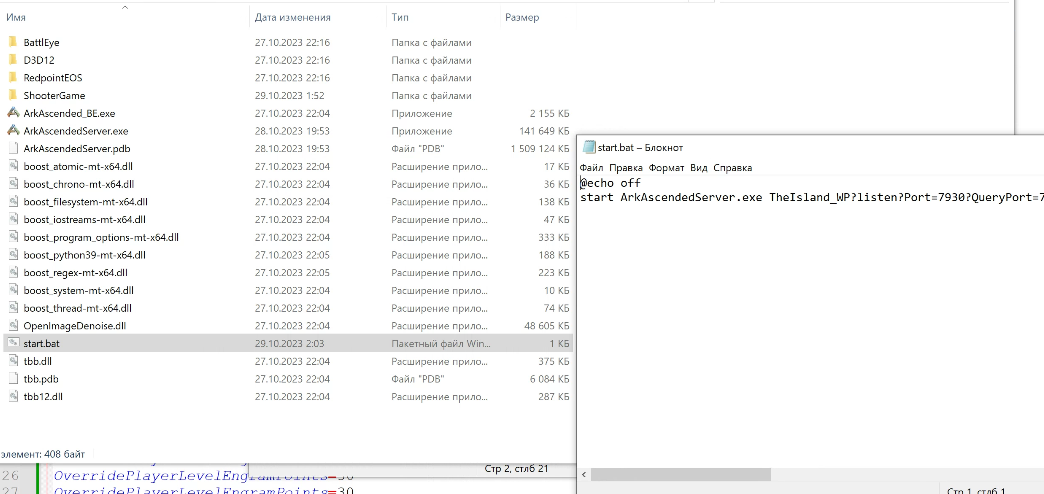Viewport: 1044px width, 494px height.
Task: Place cursor in the '@echo off' line
Action: pyautogui.click(x=611, y=182)
